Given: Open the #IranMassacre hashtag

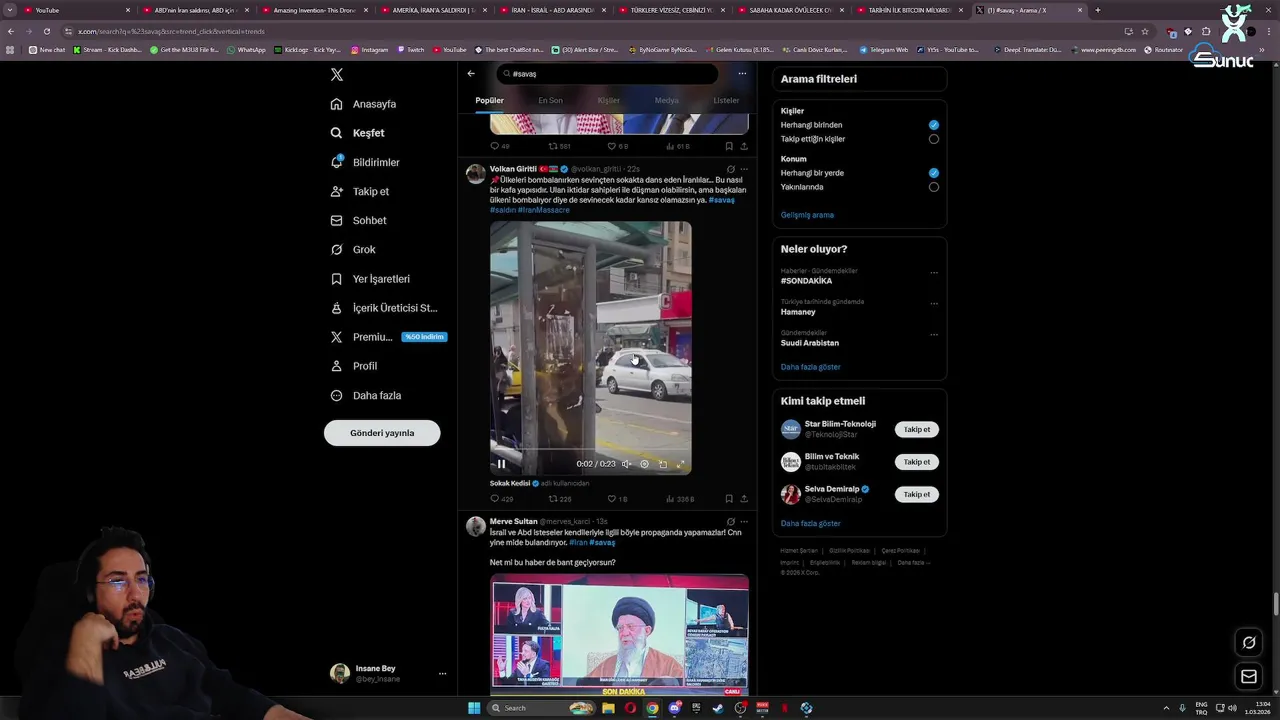Looking at the screenshot, I should tap(543, 210).
